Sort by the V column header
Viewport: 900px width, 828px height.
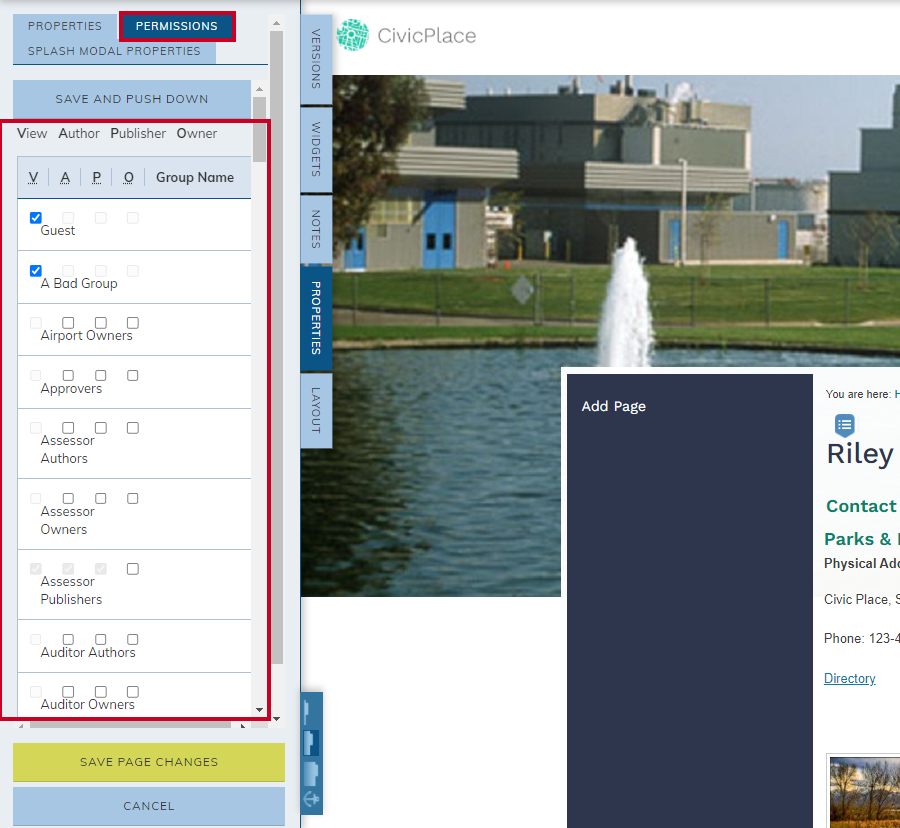[33, 177]
